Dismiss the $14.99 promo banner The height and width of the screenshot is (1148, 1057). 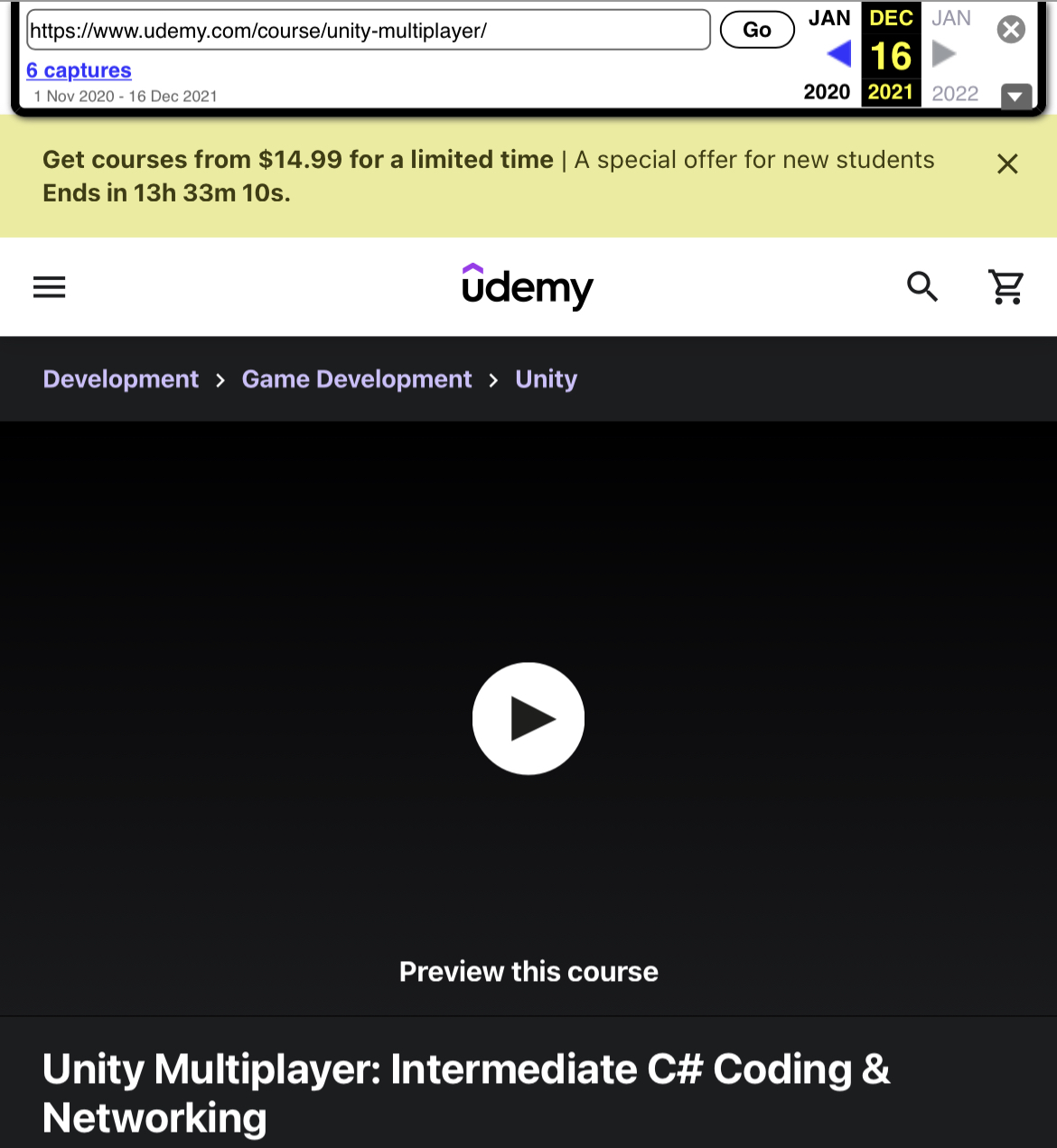(1007, 163)
